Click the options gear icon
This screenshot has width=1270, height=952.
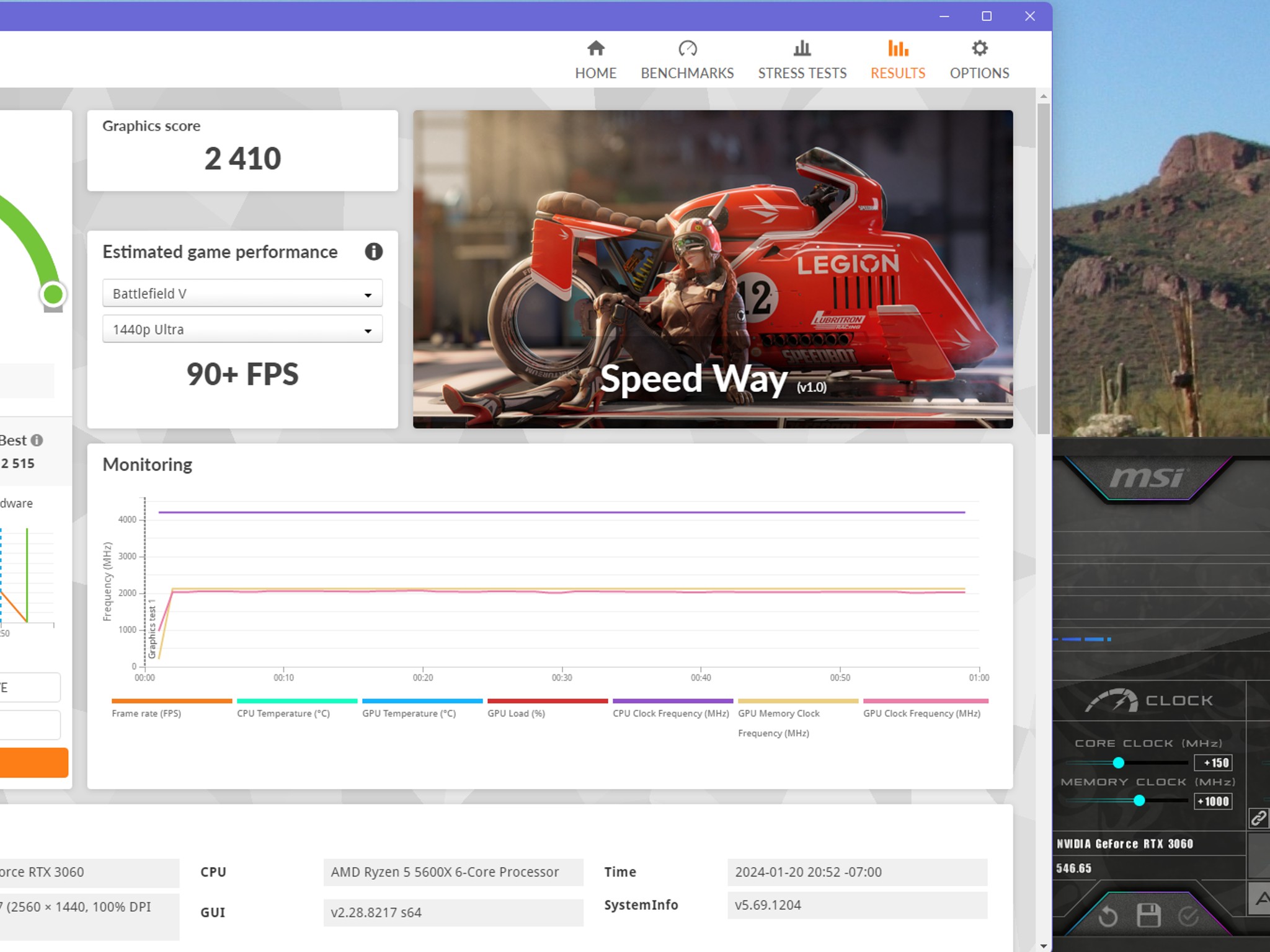point(980,48)
